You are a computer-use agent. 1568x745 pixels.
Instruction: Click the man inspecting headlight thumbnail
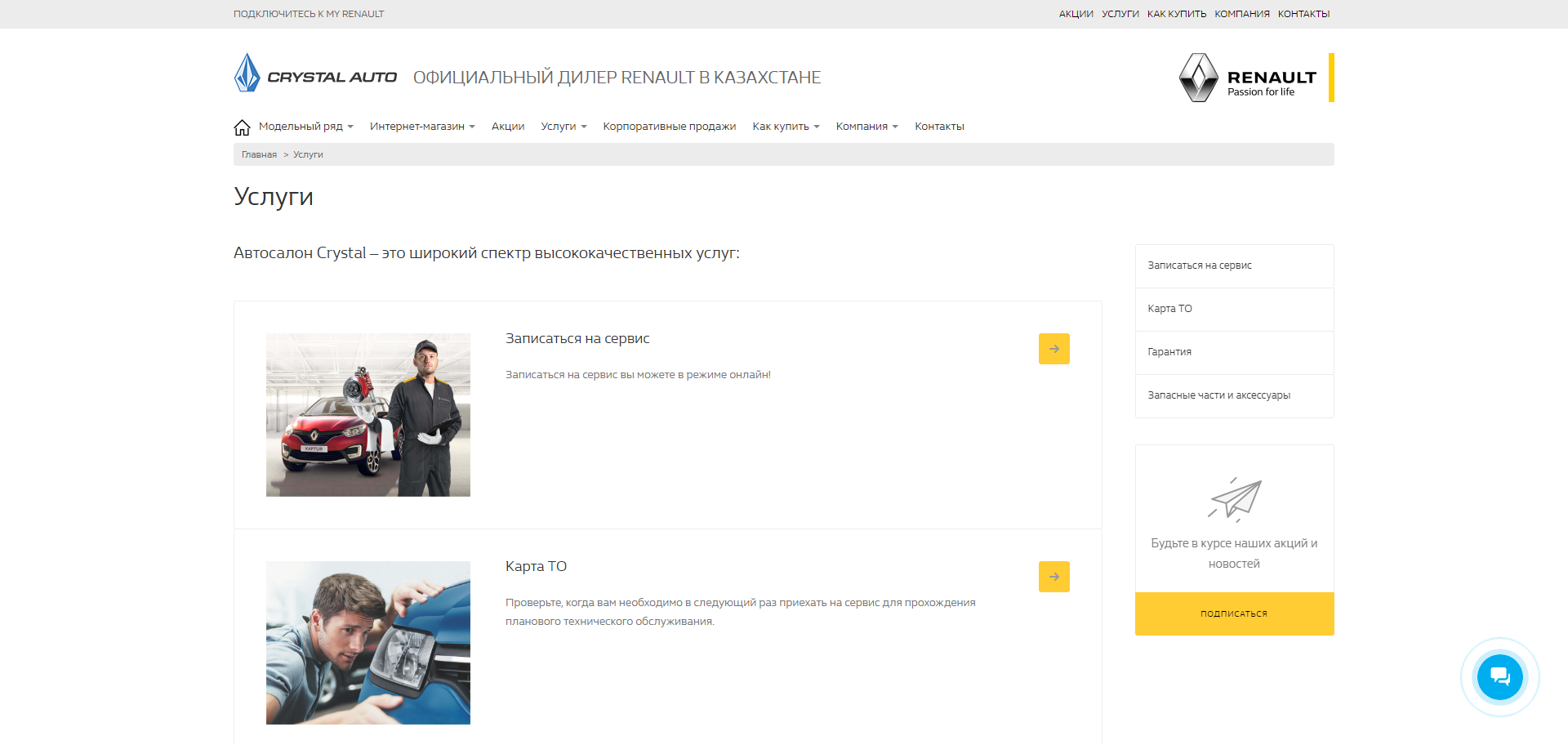pos(368,643)
